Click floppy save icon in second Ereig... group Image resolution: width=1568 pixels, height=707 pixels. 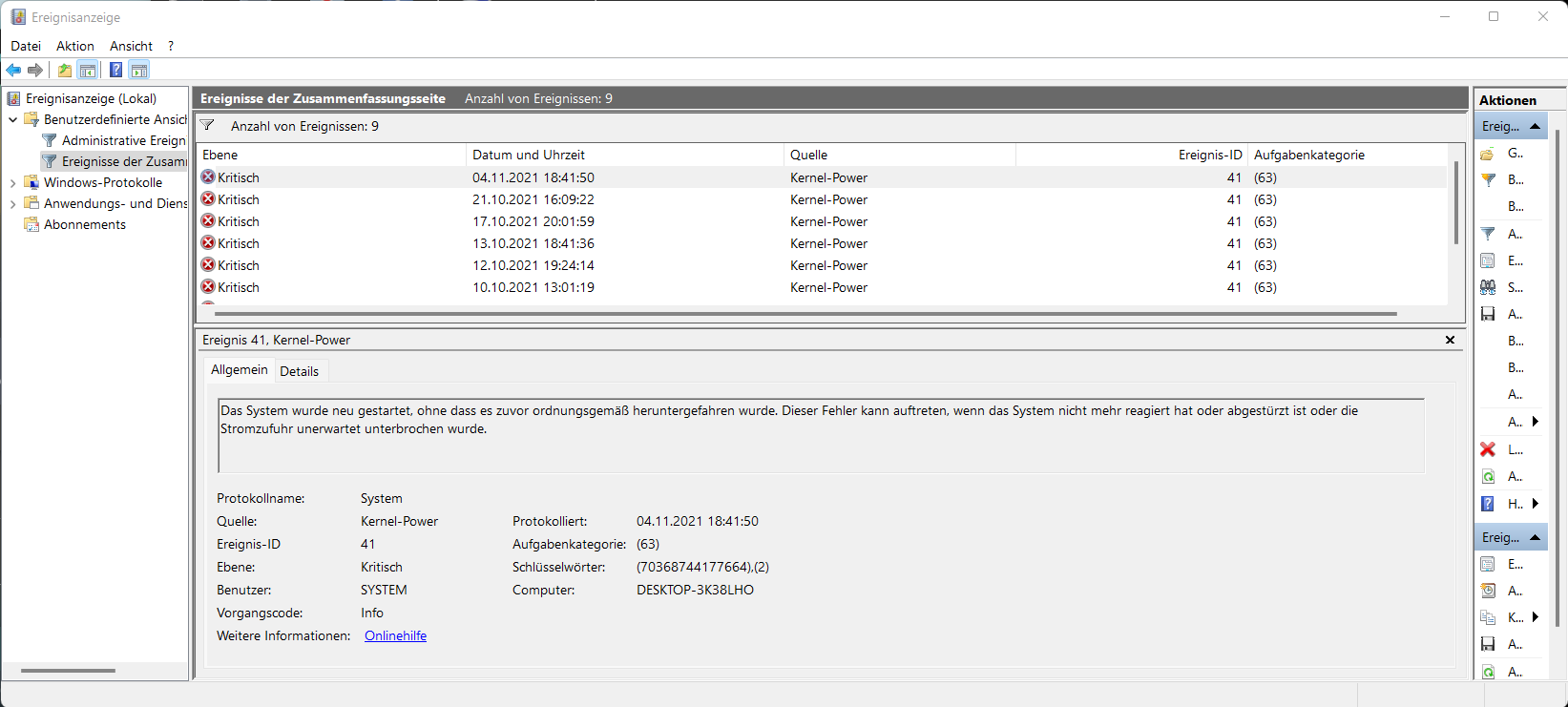pos(1488,644)
